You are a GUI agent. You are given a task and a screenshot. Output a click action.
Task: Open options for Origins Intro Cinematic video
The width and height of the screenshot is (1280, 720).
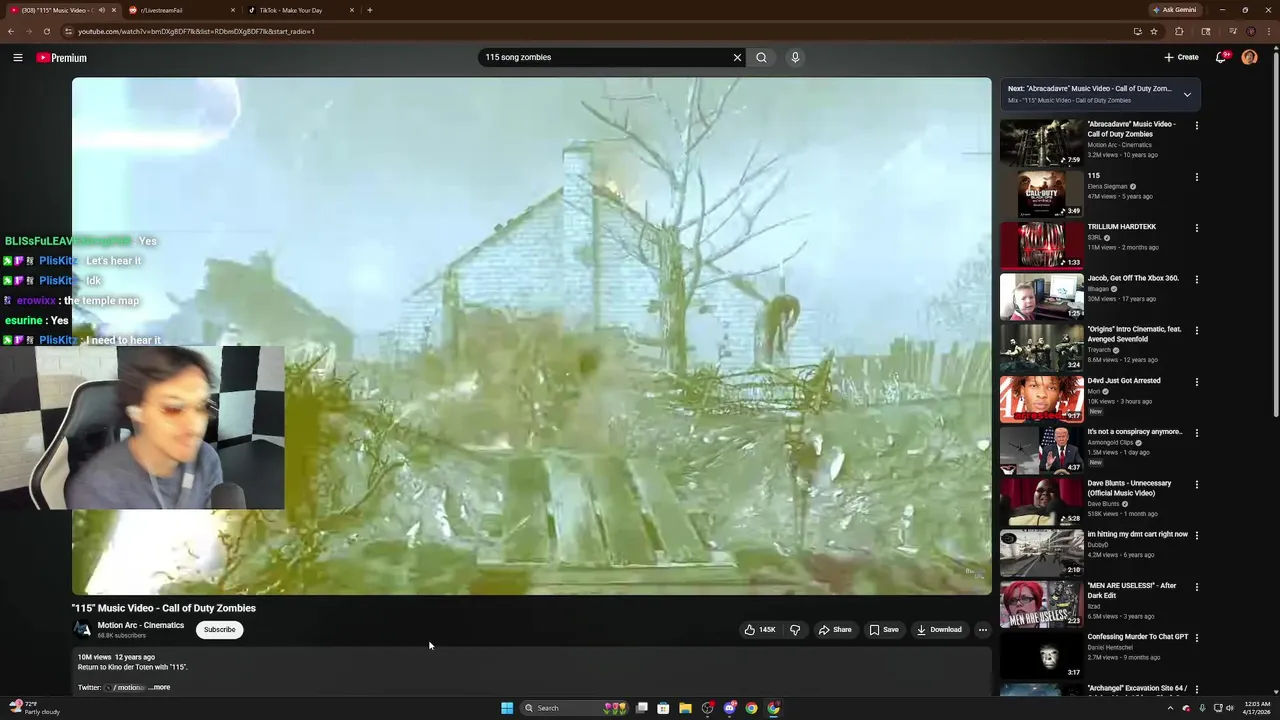pos(1197,330)
